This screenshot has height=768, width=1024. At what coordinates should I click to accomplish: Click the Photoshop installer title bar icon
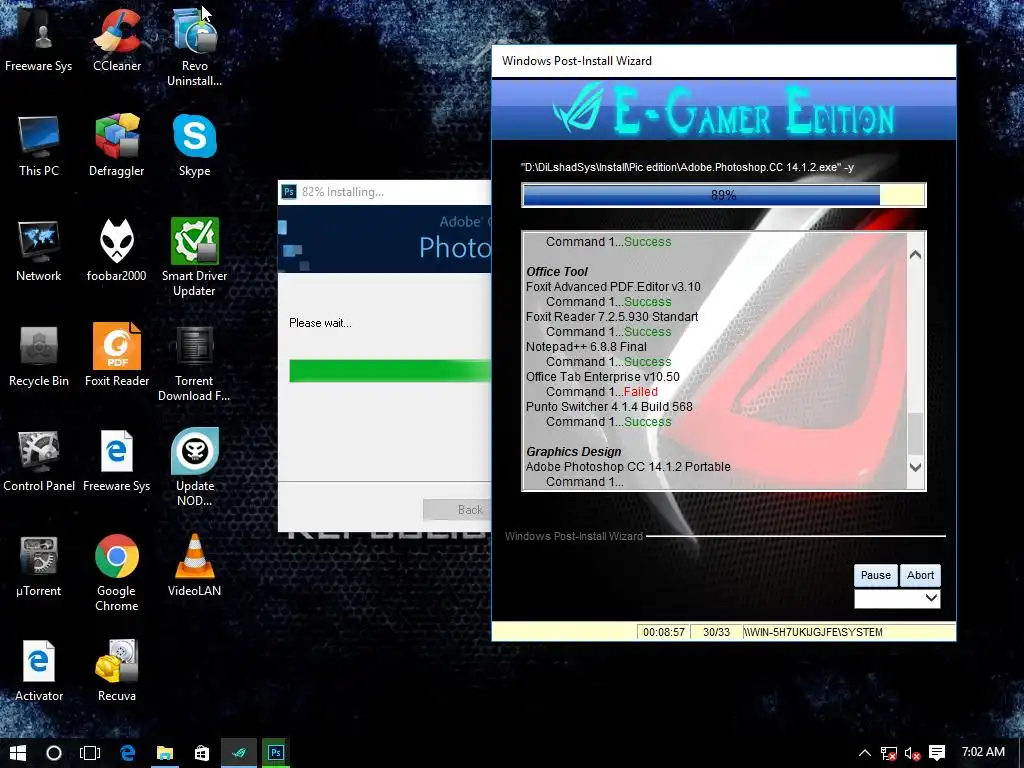pyautogui.click(x=289, y=191)
